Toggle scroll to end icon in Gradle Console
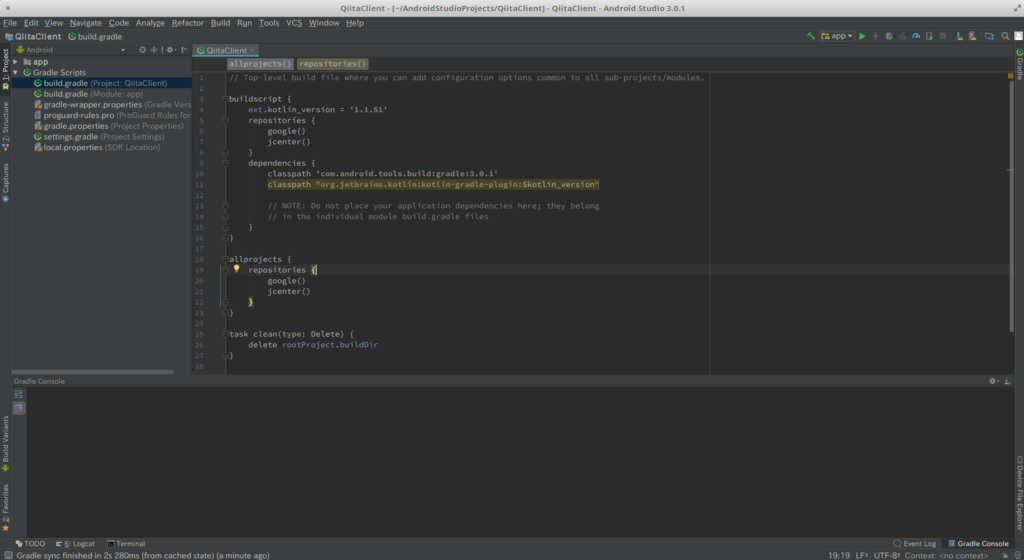The image size is (1024, 560). (x=19, y=408)
